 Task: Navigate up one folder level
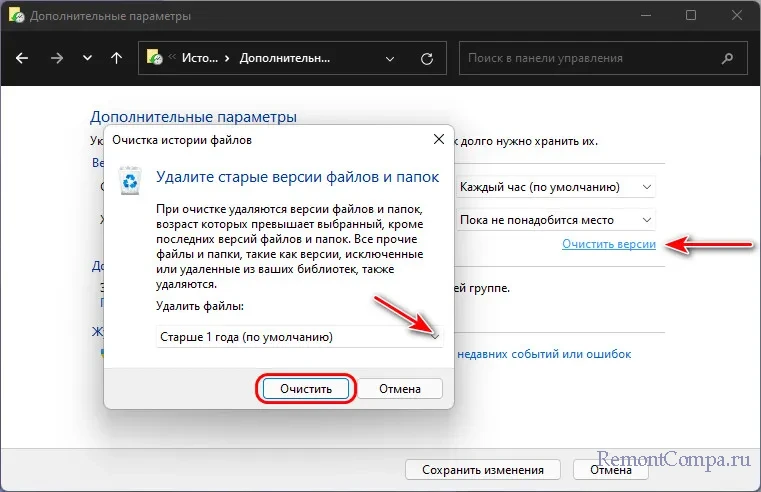116,58
